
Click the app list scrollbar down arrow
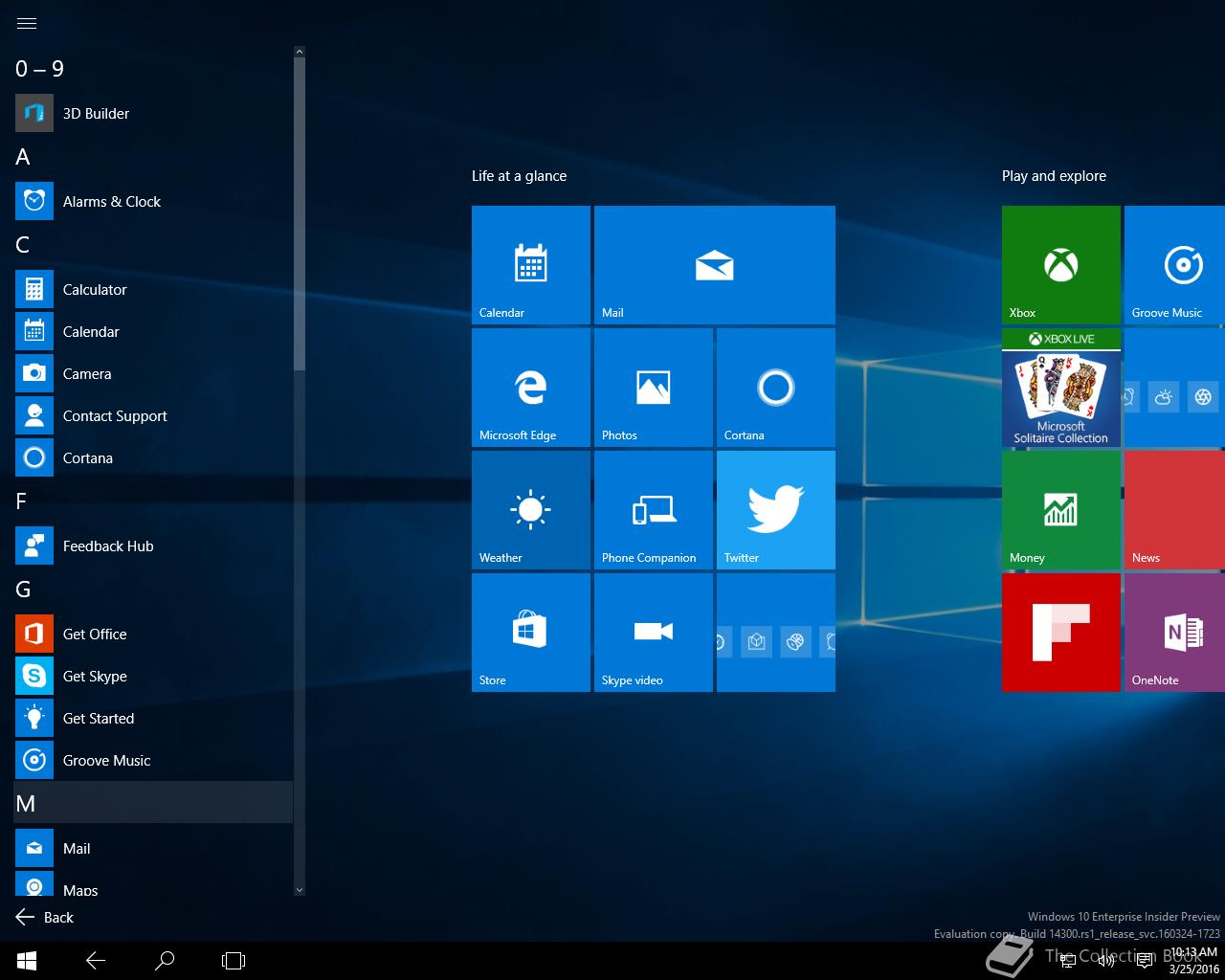coord(299,890)
